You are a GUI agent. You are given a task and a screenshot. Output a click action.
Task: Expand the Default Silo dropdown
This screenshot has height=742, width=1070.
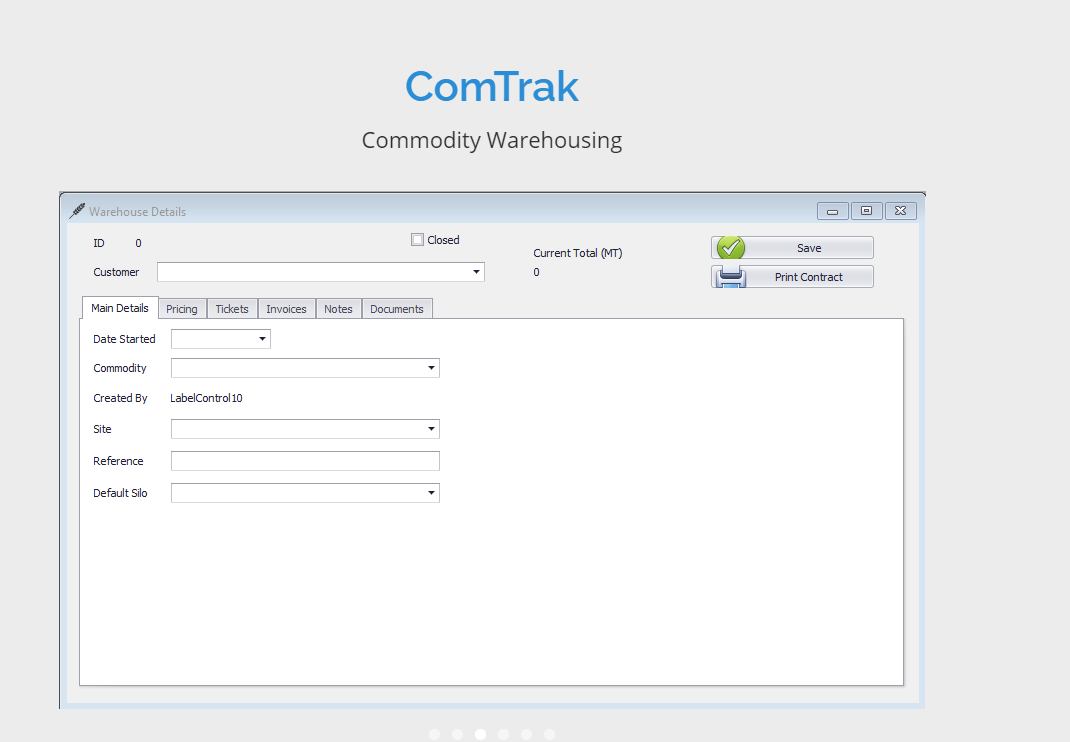point(431,493)
